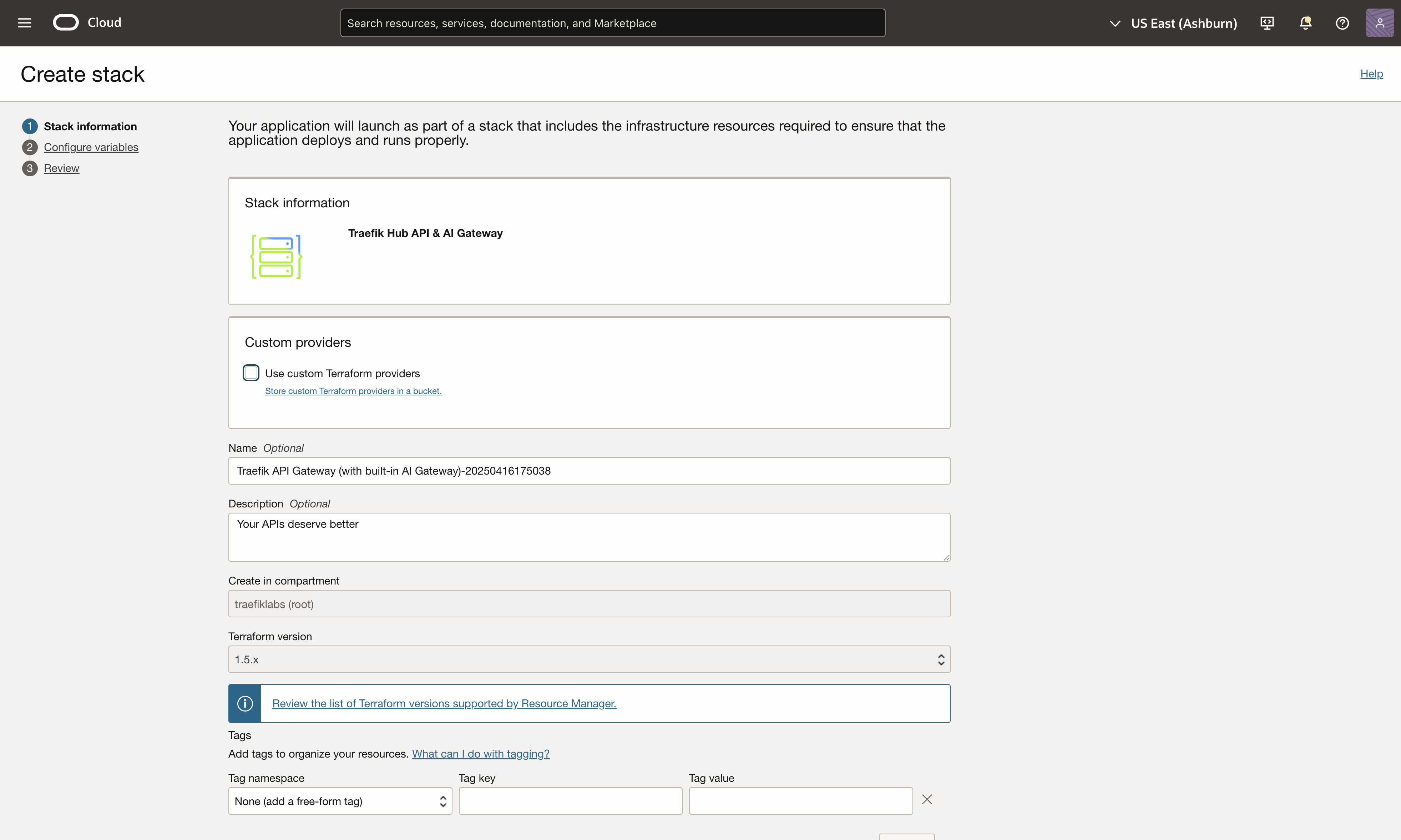Expand the US East (Ashburn) region selector
This screenshot has width=1401, height=840.
click(1173, 23)
